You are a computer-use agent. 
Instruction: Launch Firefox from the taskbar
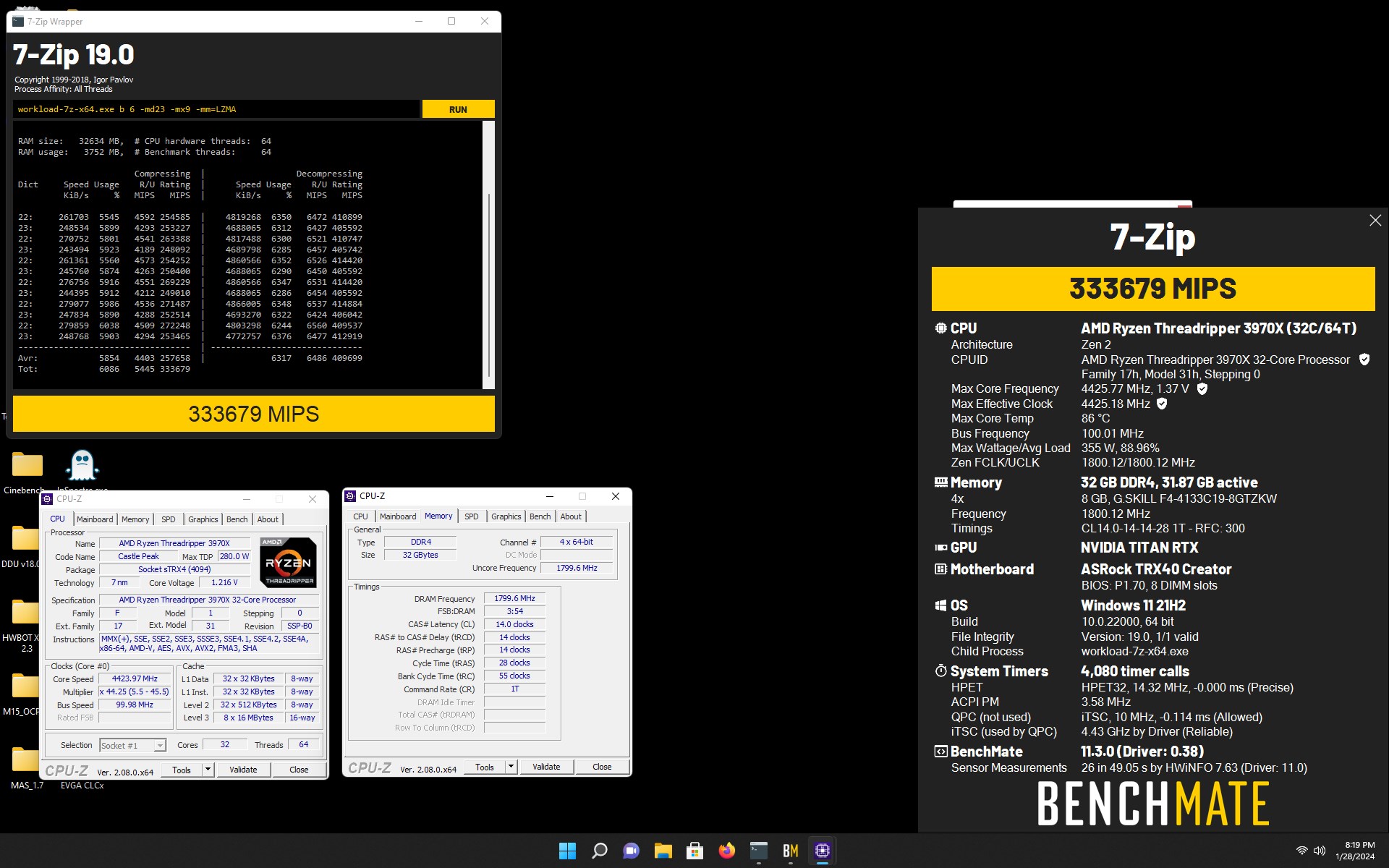pyautogui.click(x=726, y=851)
